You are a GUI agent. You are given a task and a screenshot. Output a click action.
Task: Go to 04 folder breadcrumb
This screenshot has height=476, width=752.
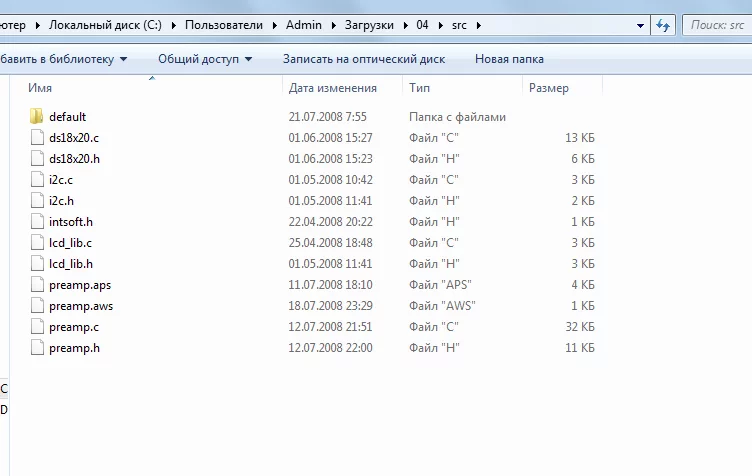click(422, 25)
